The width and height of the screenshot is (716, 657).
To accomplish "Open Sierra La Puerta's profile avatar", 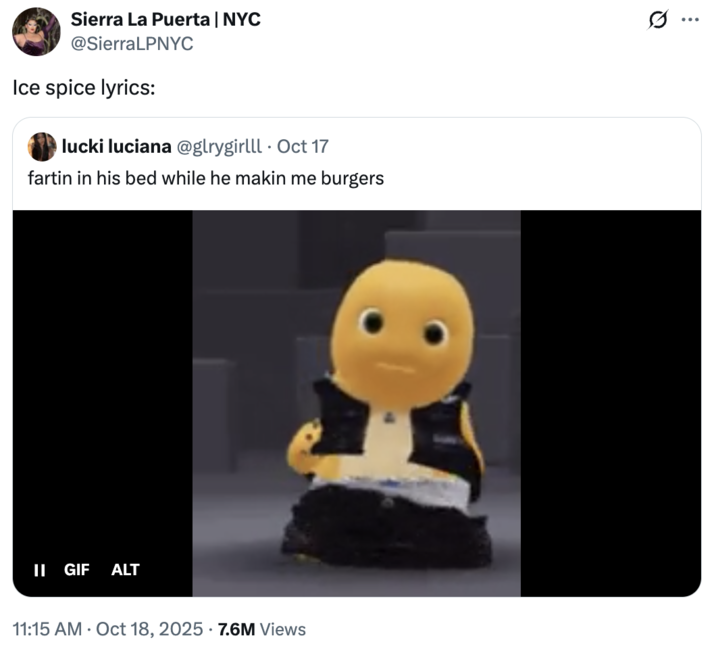I will (x=36, y=32).
